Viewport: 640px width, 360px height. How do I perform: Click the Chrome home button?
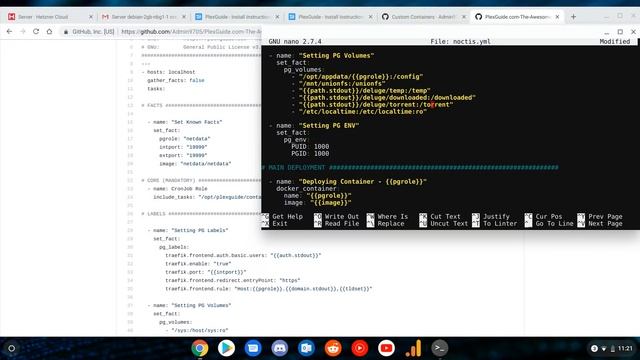coord(49,31)
